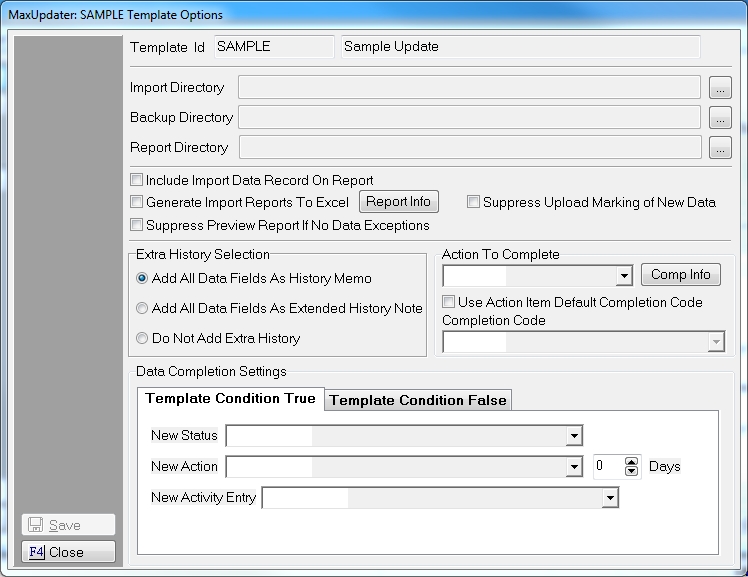Check Generate Import Reports To Excel
The height and width of the screenshot is (577, 748).
(137, 202)
